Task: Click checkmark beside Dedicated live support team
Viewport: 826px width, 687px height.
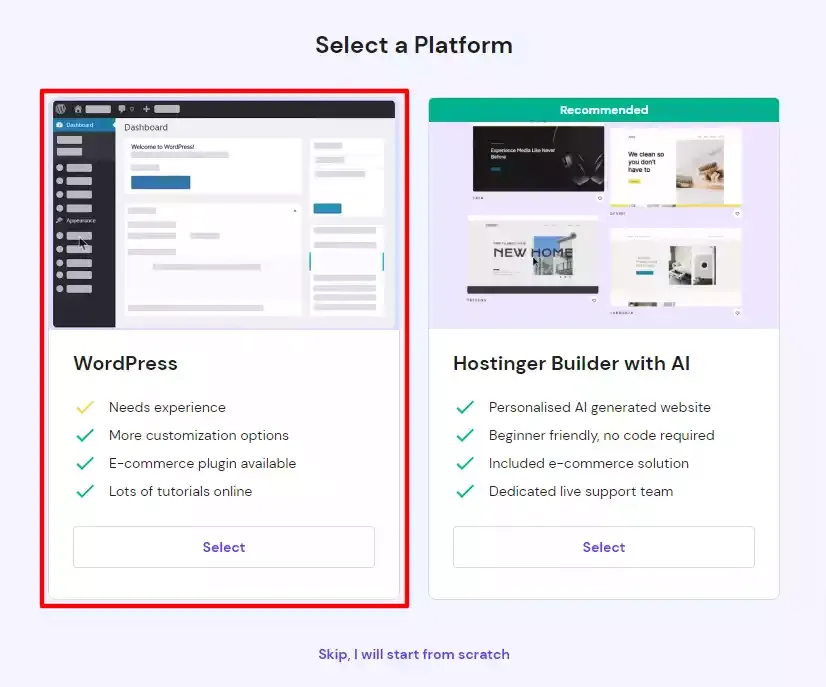Action: click(x=465, y=491)
